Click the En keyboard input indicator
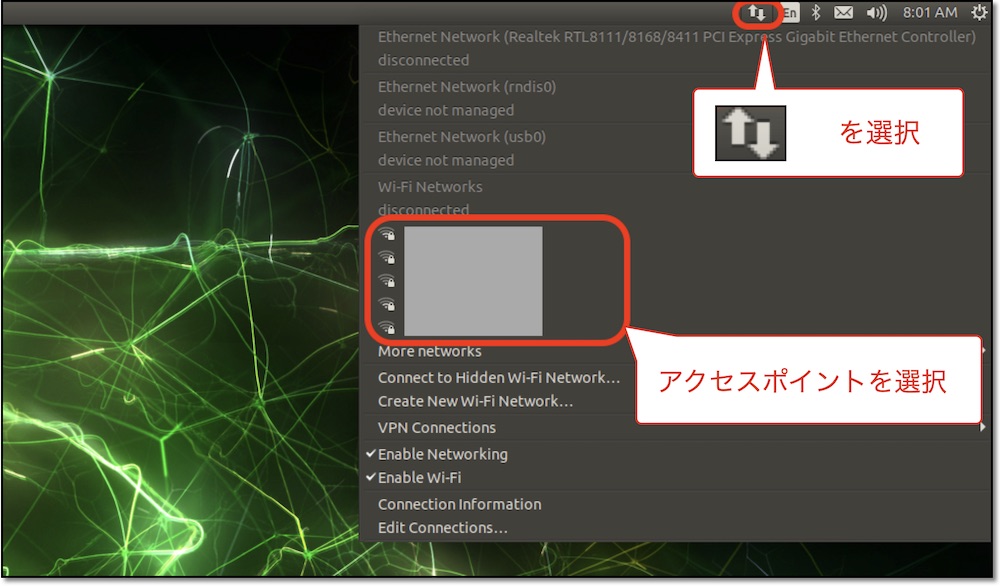Image resolution: width=1000 pixels, height=586 pixels. pos(790,13)
